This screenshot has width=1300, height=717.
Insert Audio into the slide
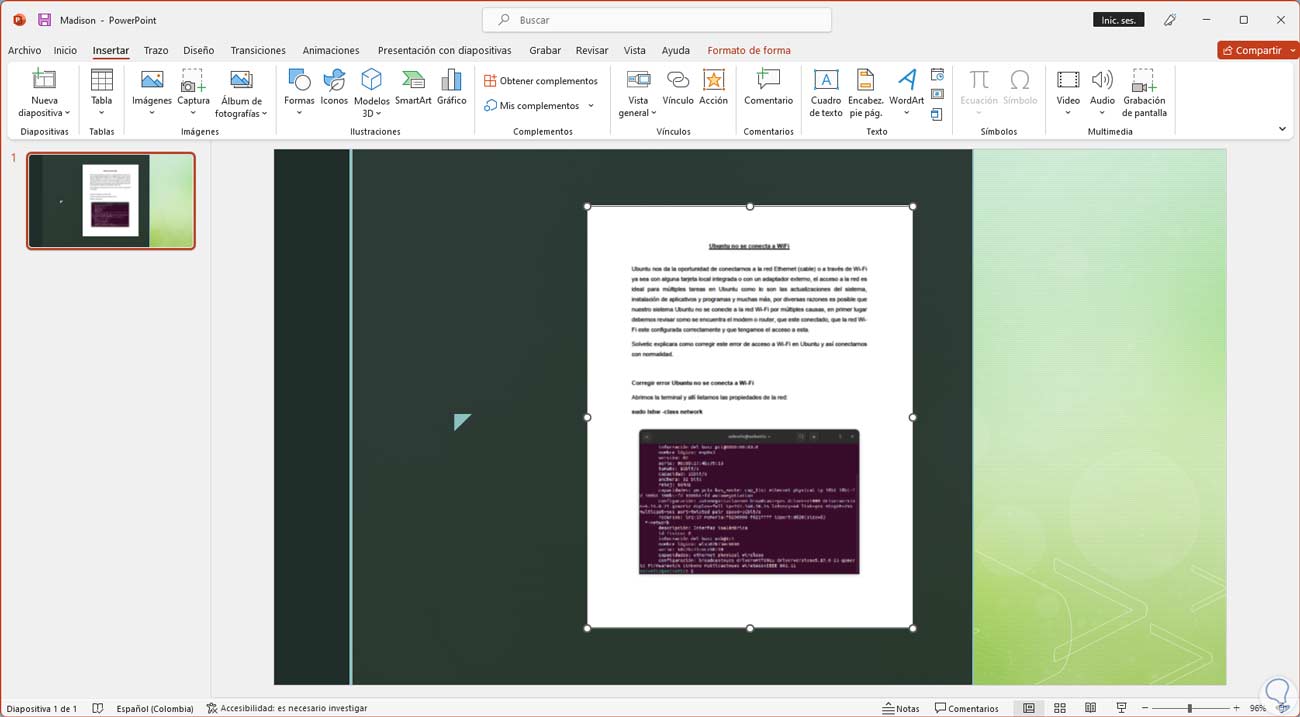coord(1102,93)
